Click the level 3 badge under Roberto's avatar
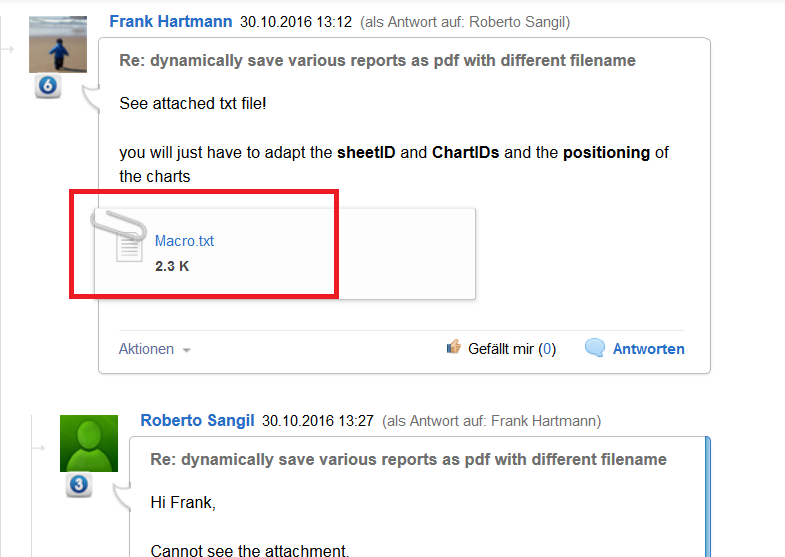This screenshot has height=557, width=785. point(79,486)
